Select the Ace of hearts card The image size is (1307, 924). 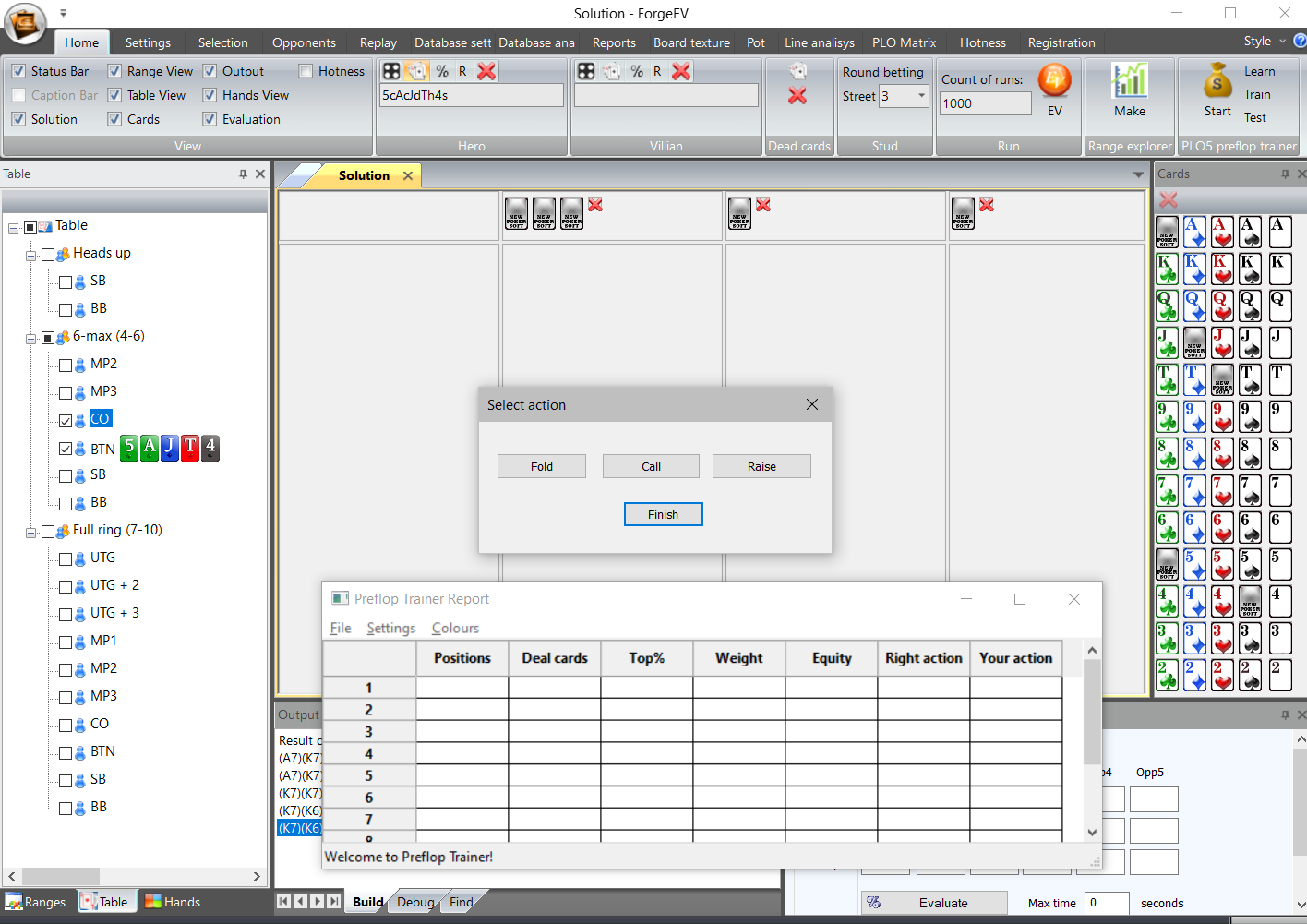click(x=1222, y=232)
